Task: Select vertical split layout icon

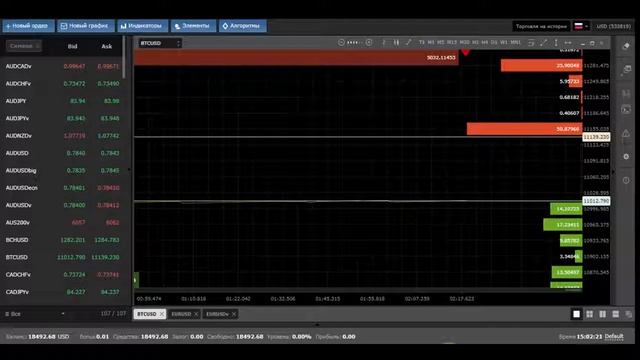Action: [x=602, y=314]
